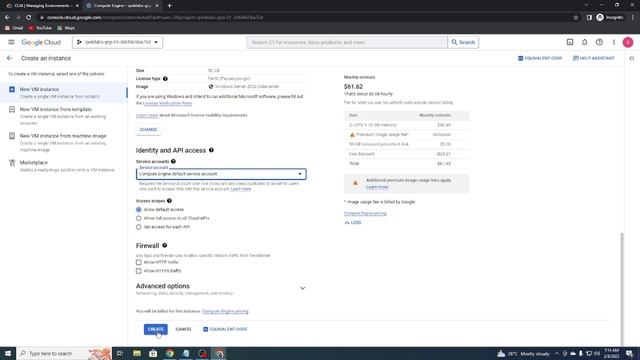Open the License Verification Form link

167,103
